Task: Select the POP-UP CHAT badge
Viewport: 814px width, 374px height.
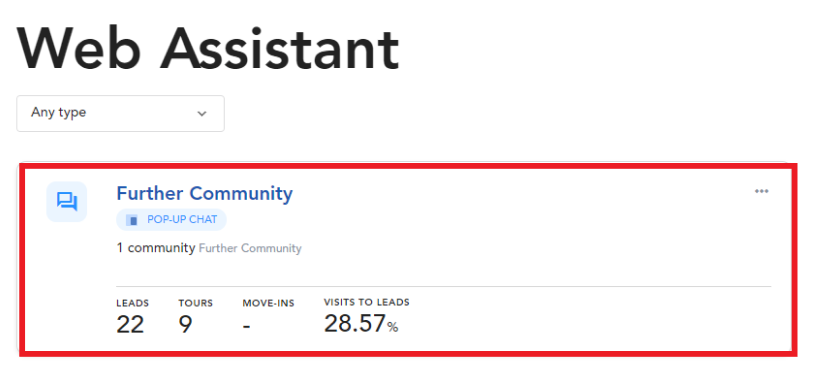Action: pyautogui.click(x=171, y=220)
